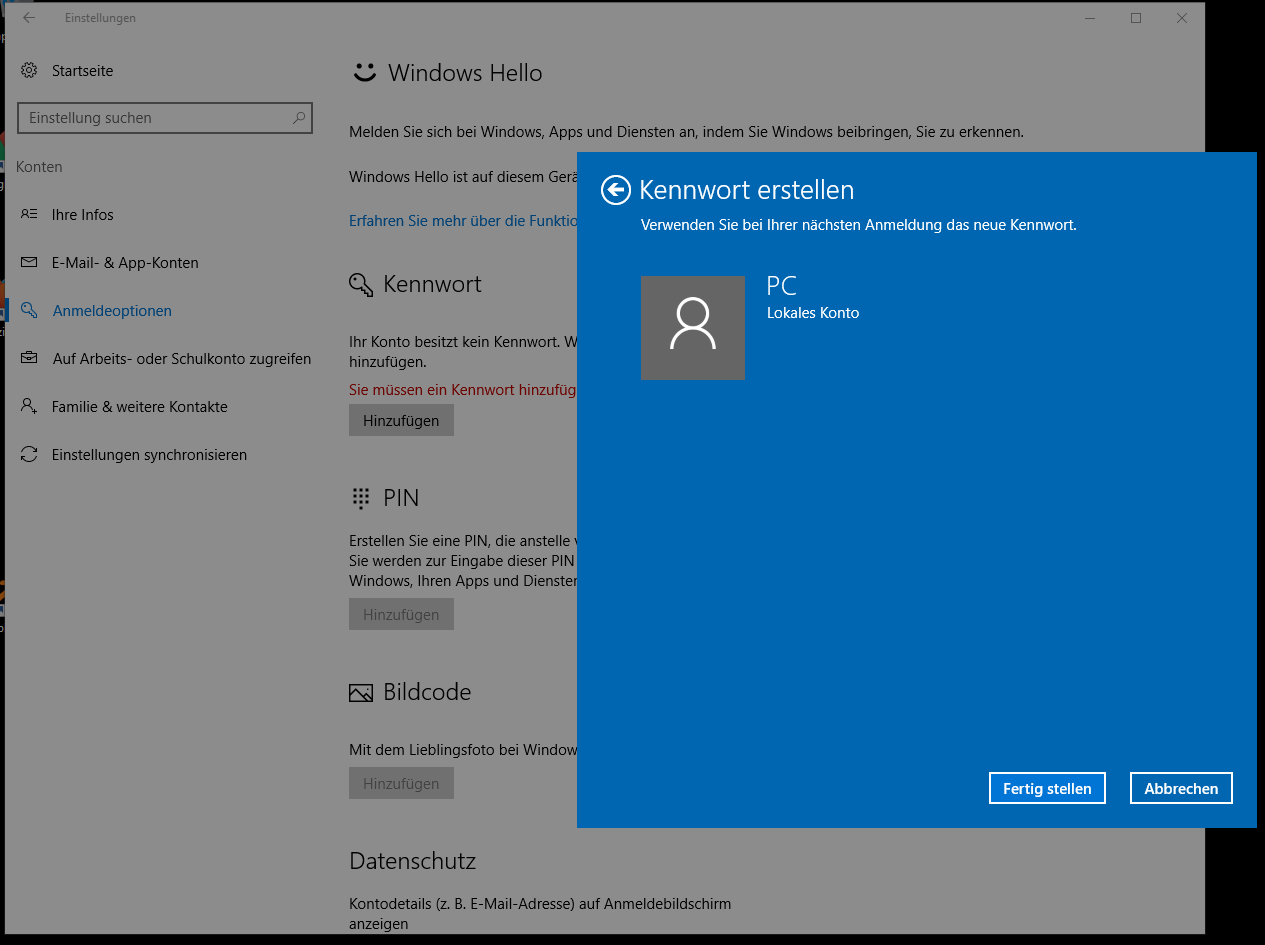Click the Kennwort erstellen dialog title
The width and height of the screenshot is (1265, 945).
[x=746, y=190]
